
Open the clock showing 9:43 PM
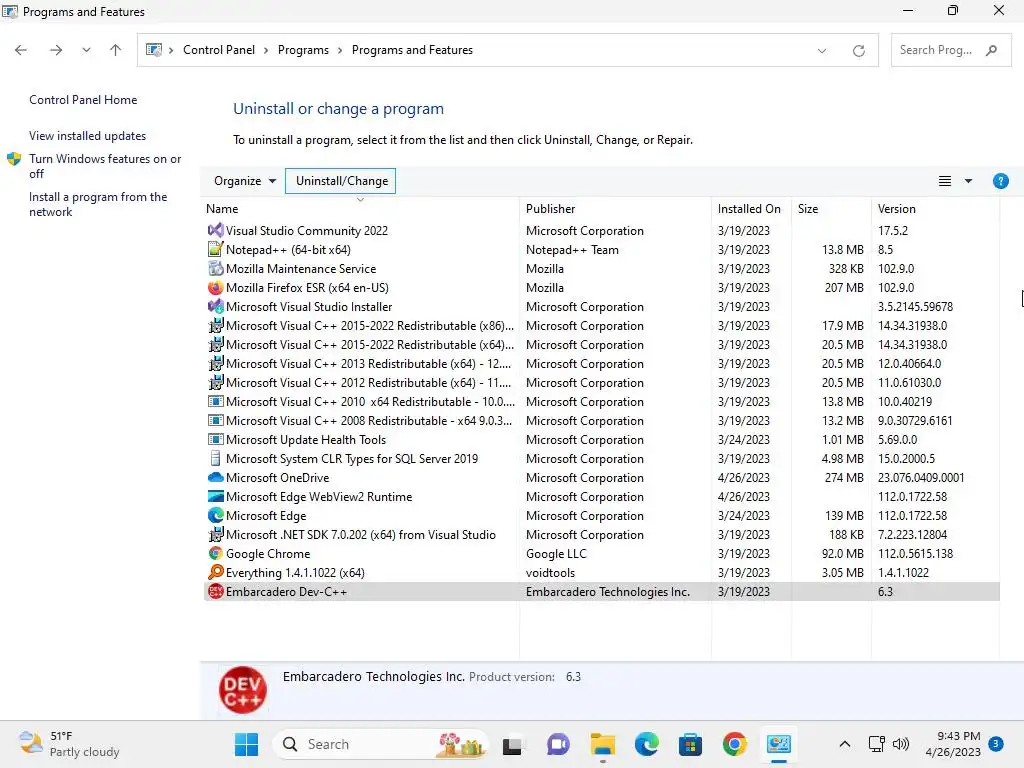953,744
